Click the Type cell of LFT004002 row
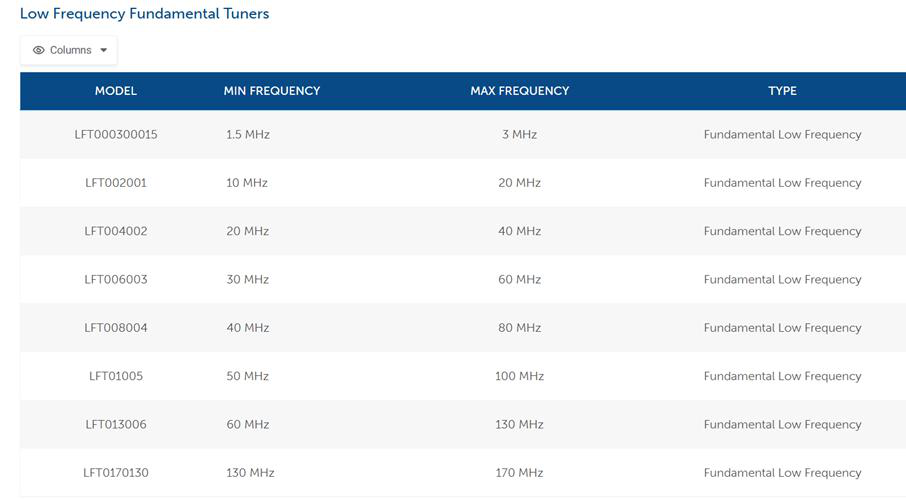The height and width of the screenshot is (500, 906). click(782, 231)
